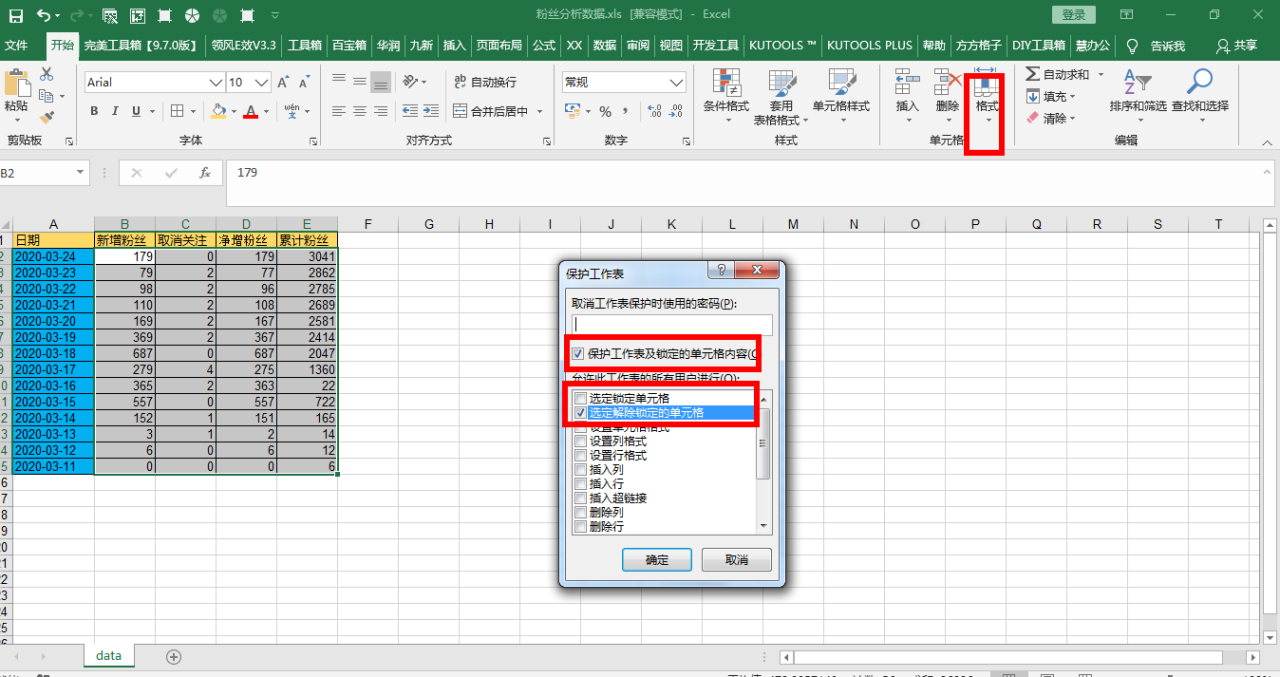
Task: Click the Save icon in quick access toolbar
Action: (16, 15)
